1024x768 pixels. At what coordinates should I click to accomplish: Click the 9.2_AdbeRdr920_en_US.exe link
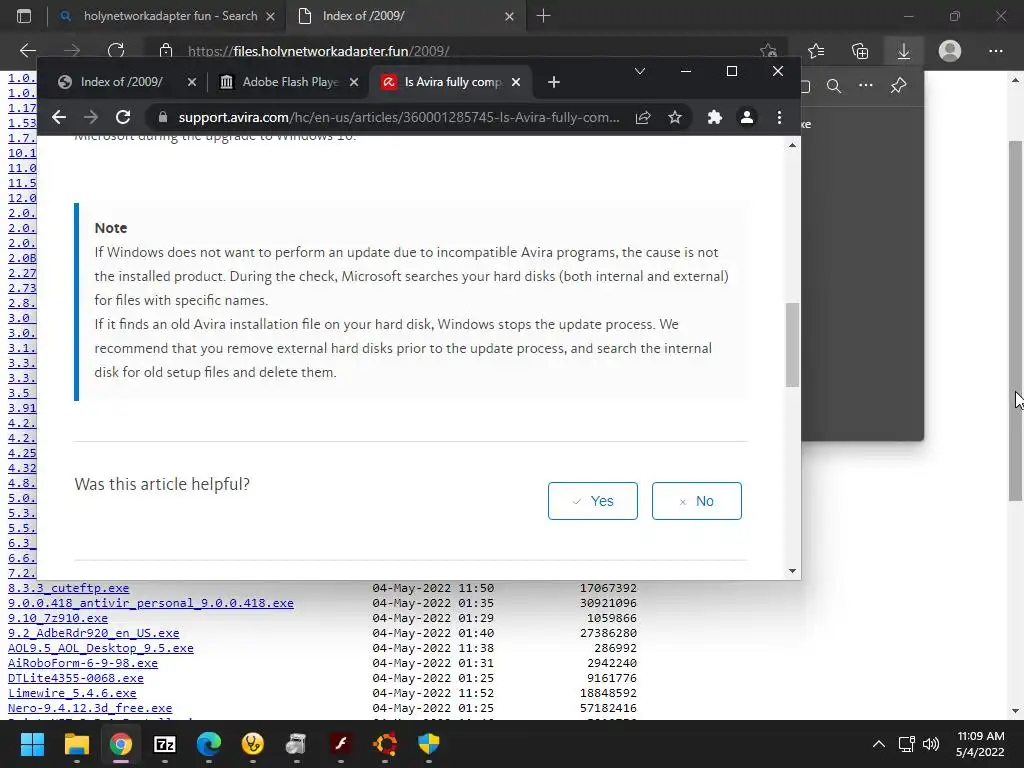click(x=93, y=633)
